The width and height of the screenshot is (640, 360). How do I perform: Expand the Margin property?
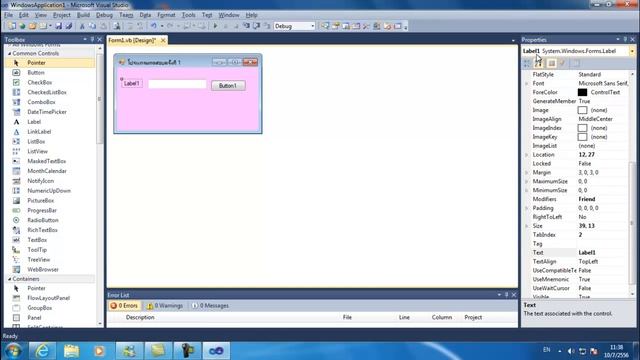click(x=527, y=173)
